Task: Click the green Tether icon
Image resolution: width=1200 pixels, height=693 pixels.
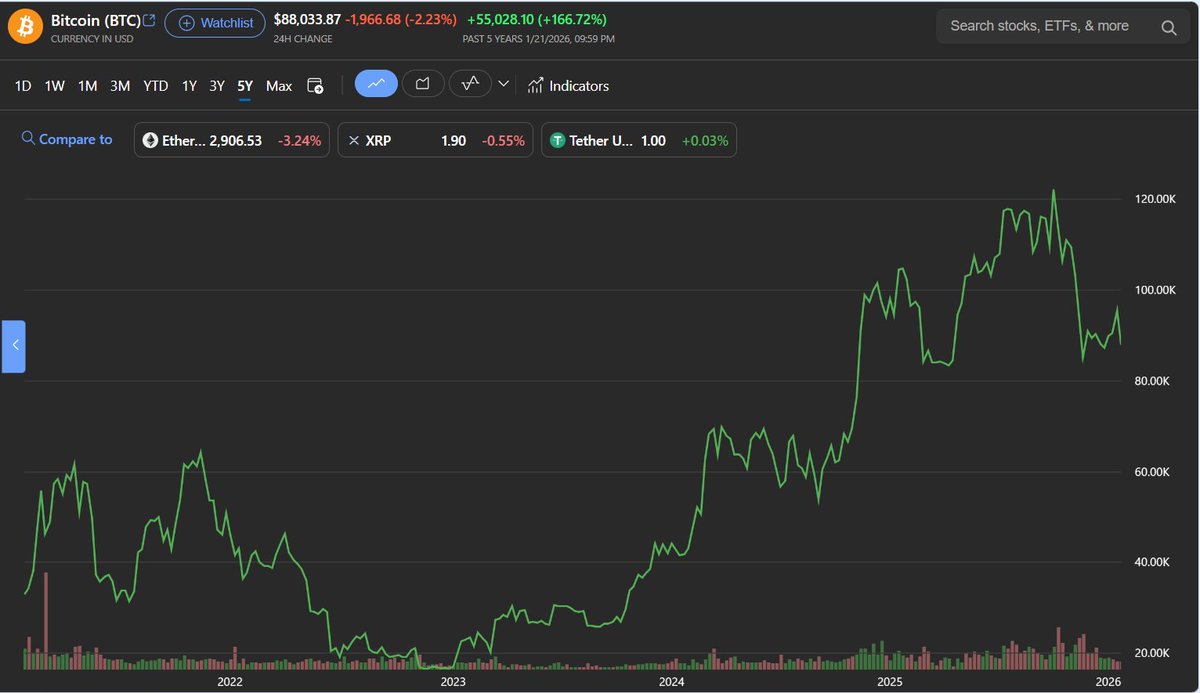Action: (x=558, y=141)
